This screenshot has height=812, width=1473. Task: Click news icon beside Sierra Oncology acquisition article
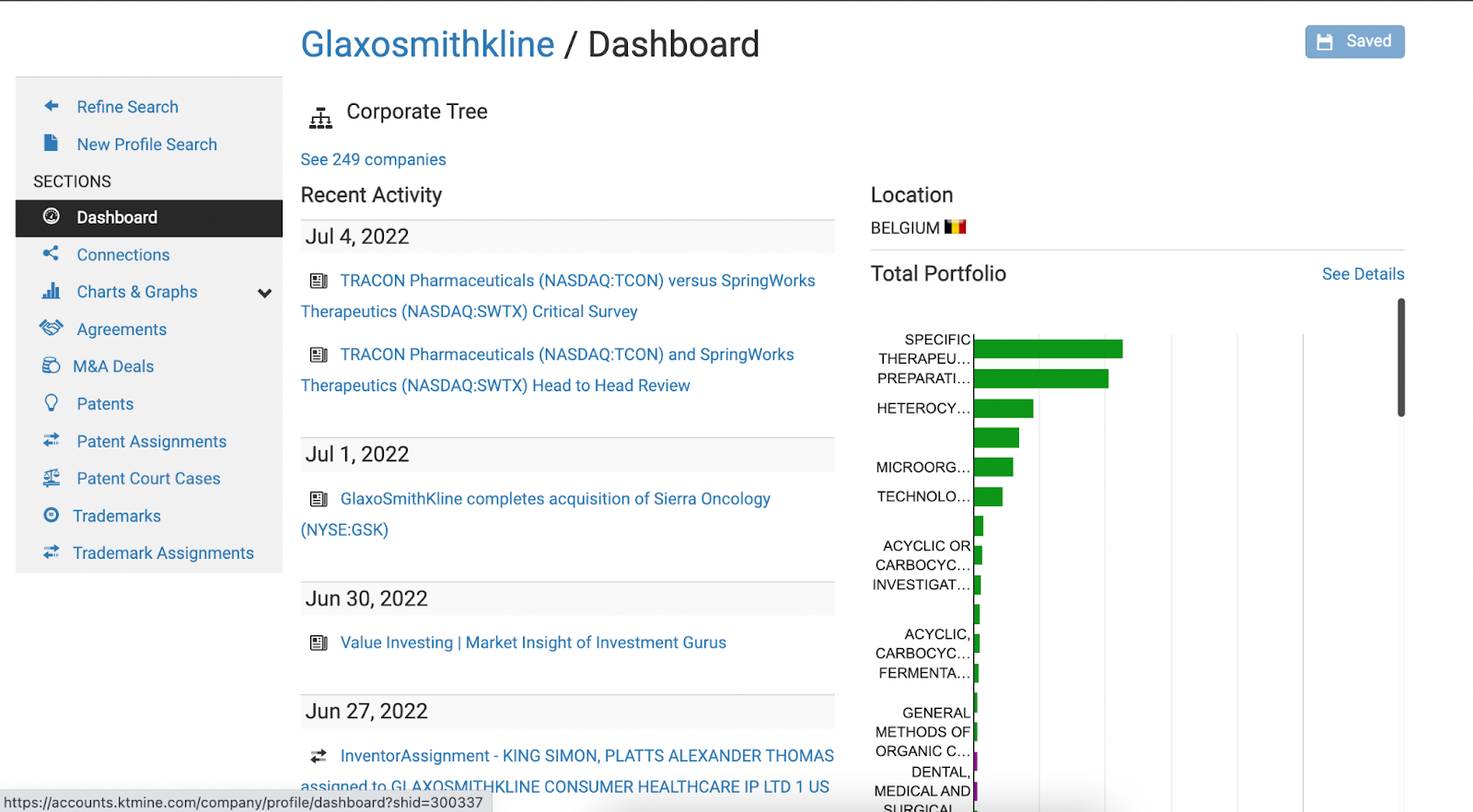tap(319, 499)
